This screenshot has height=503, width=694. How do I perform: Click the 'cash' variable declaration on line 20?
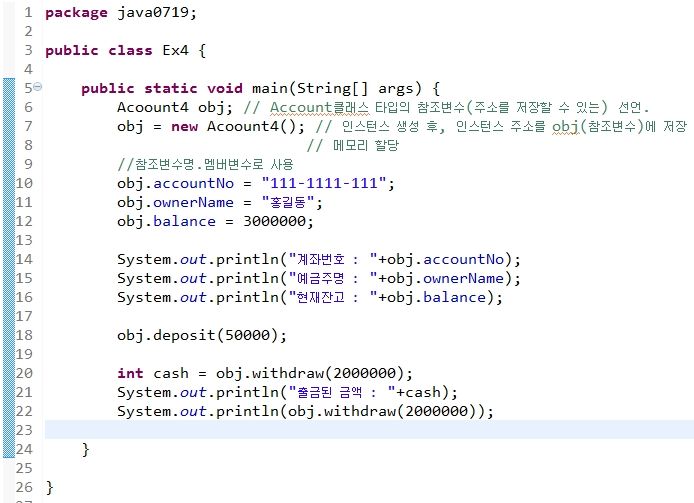coord(171,373)
